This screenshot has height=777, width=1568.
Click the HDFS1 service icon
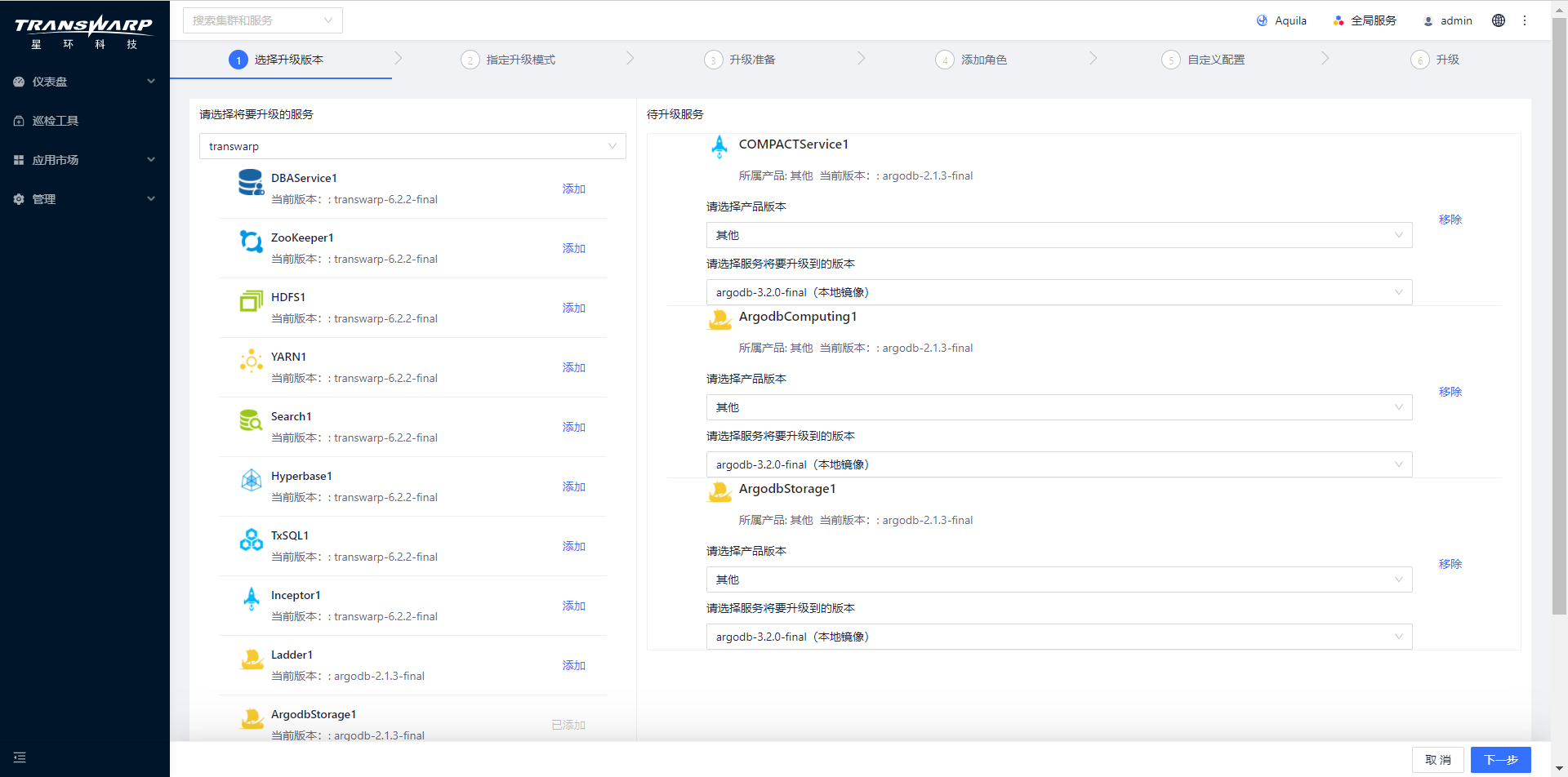(252, 301)
